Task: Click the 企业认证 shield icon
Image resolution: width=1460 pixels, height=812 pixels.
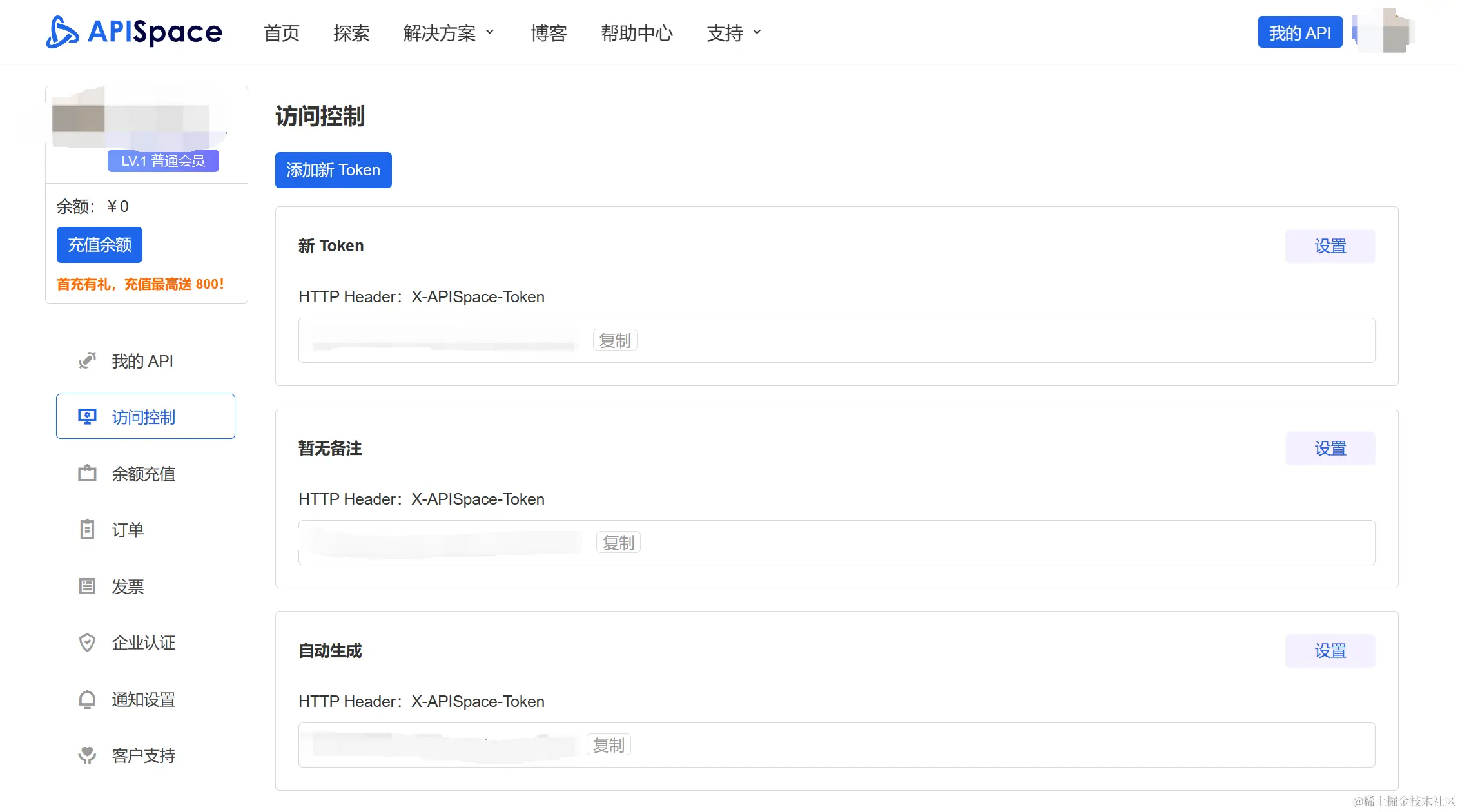Action: point(87,643)
